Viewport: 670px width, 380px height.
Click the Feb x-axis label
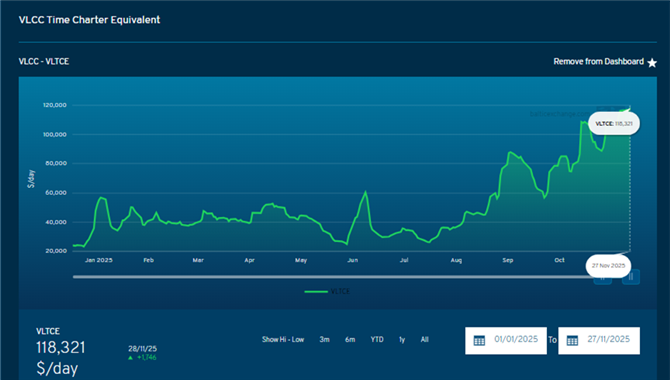pyautogui.click(x=148, y=260)
